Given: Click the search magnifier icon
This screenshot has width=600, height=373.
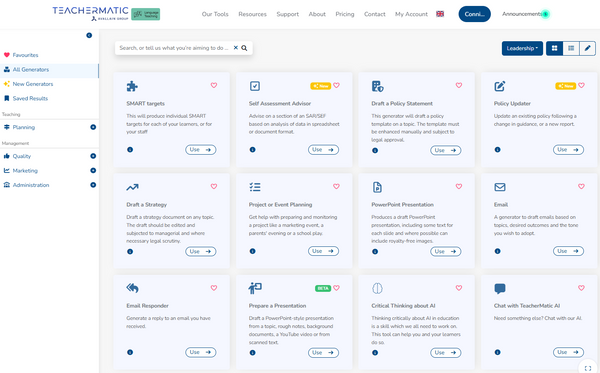Looking at the screenshot, I should tap(244, 48).
